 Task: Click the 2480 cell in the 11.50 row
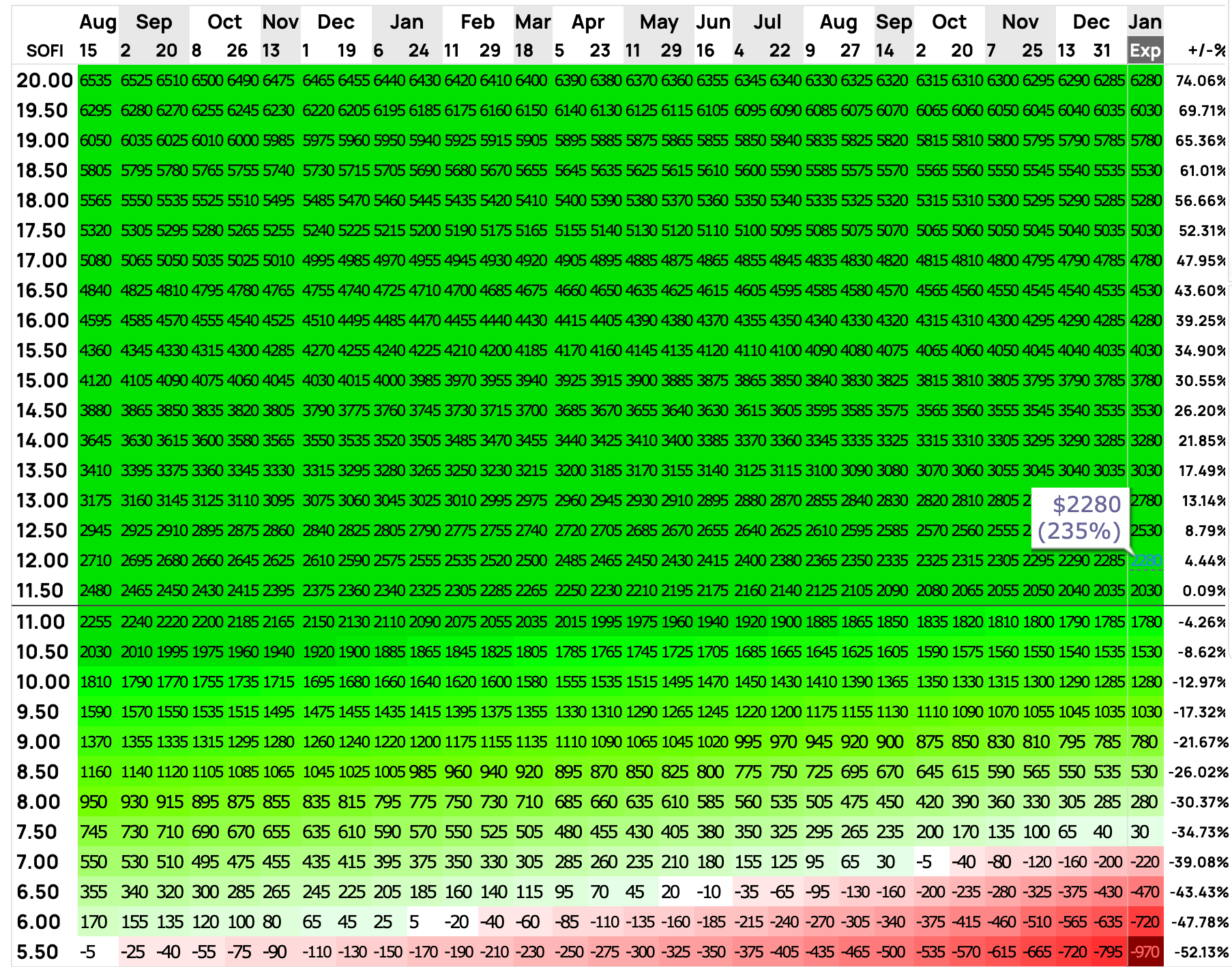96,591
